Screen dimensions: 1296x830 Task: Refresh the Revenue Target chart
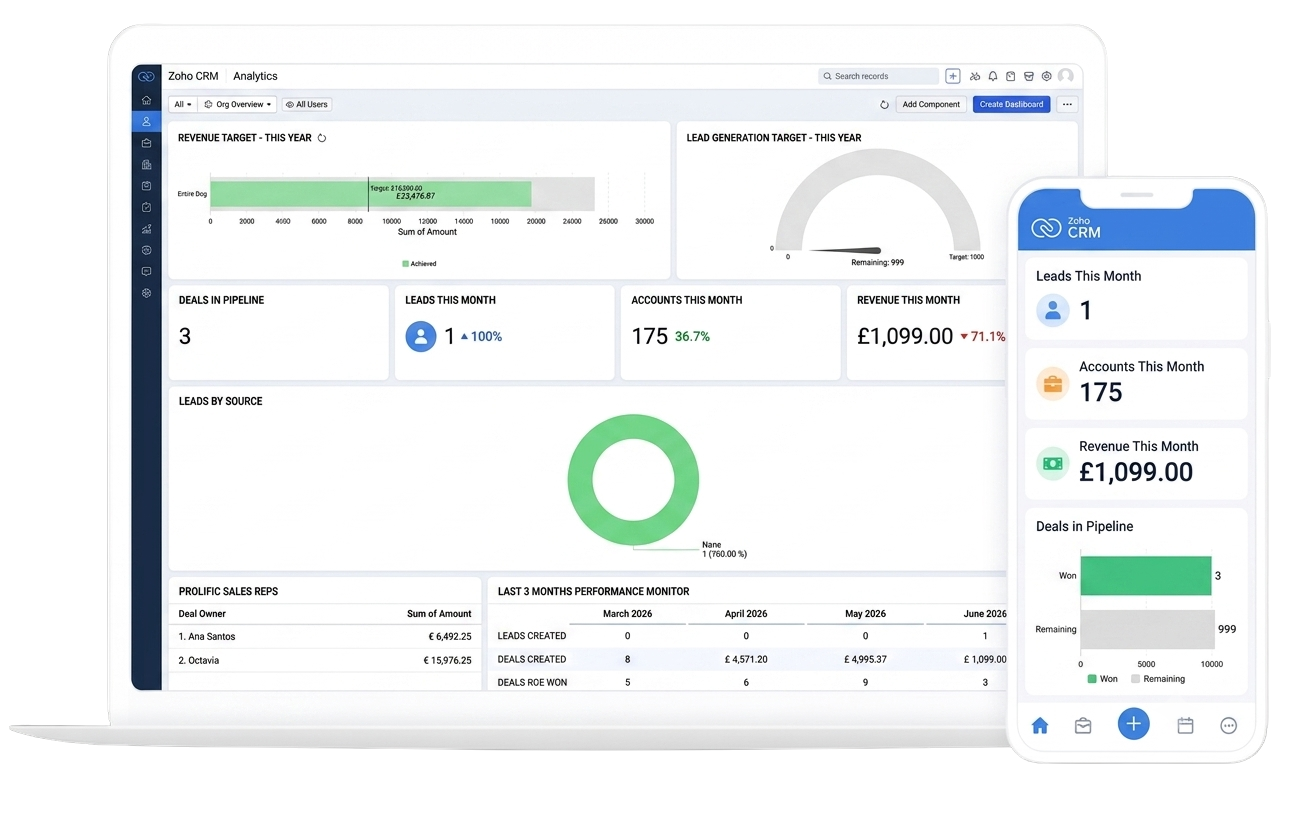point(322,138)
